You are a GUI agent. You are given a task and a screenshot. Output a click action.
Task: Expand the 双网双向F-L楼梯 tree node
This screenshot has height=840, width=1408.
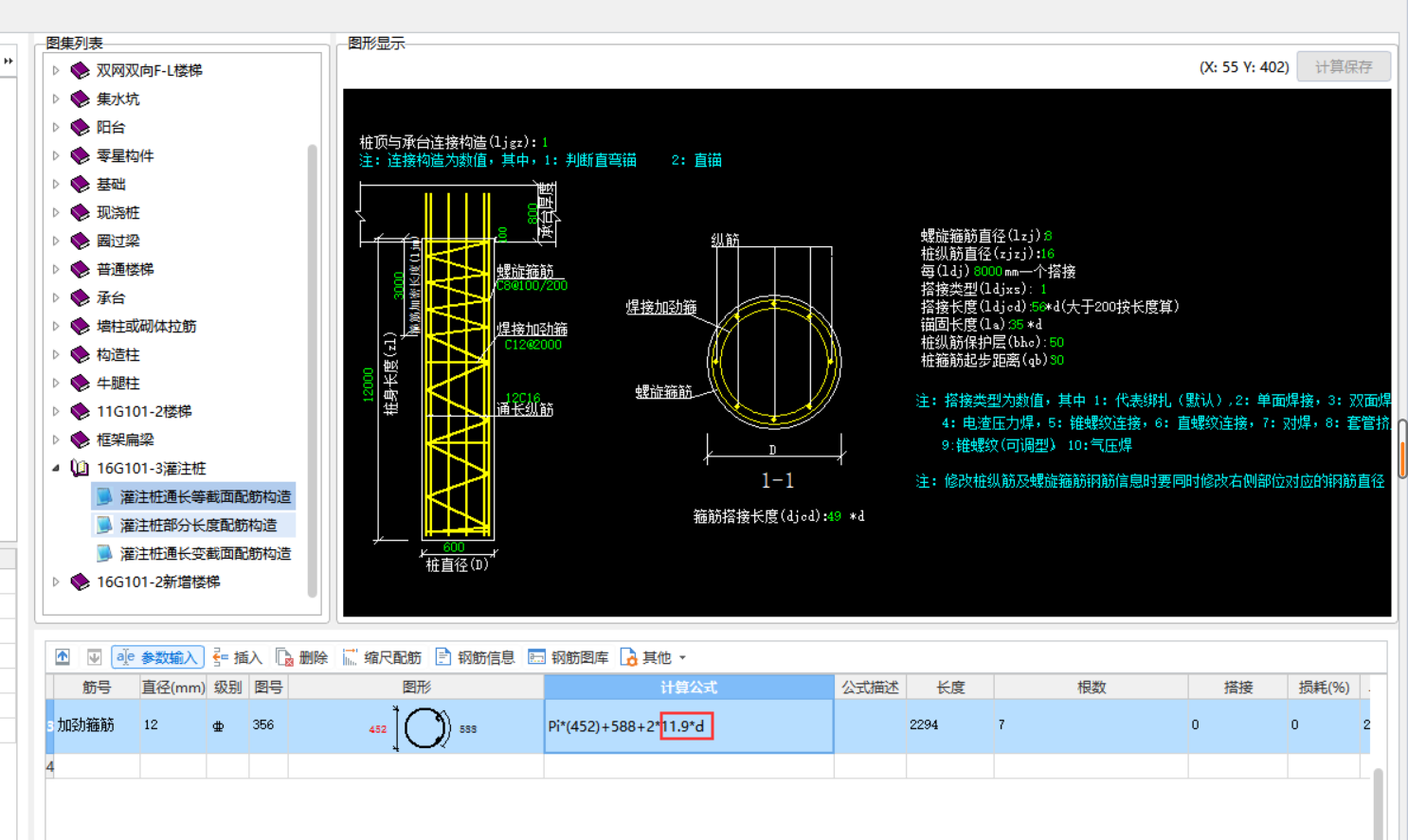click(56, 71)
